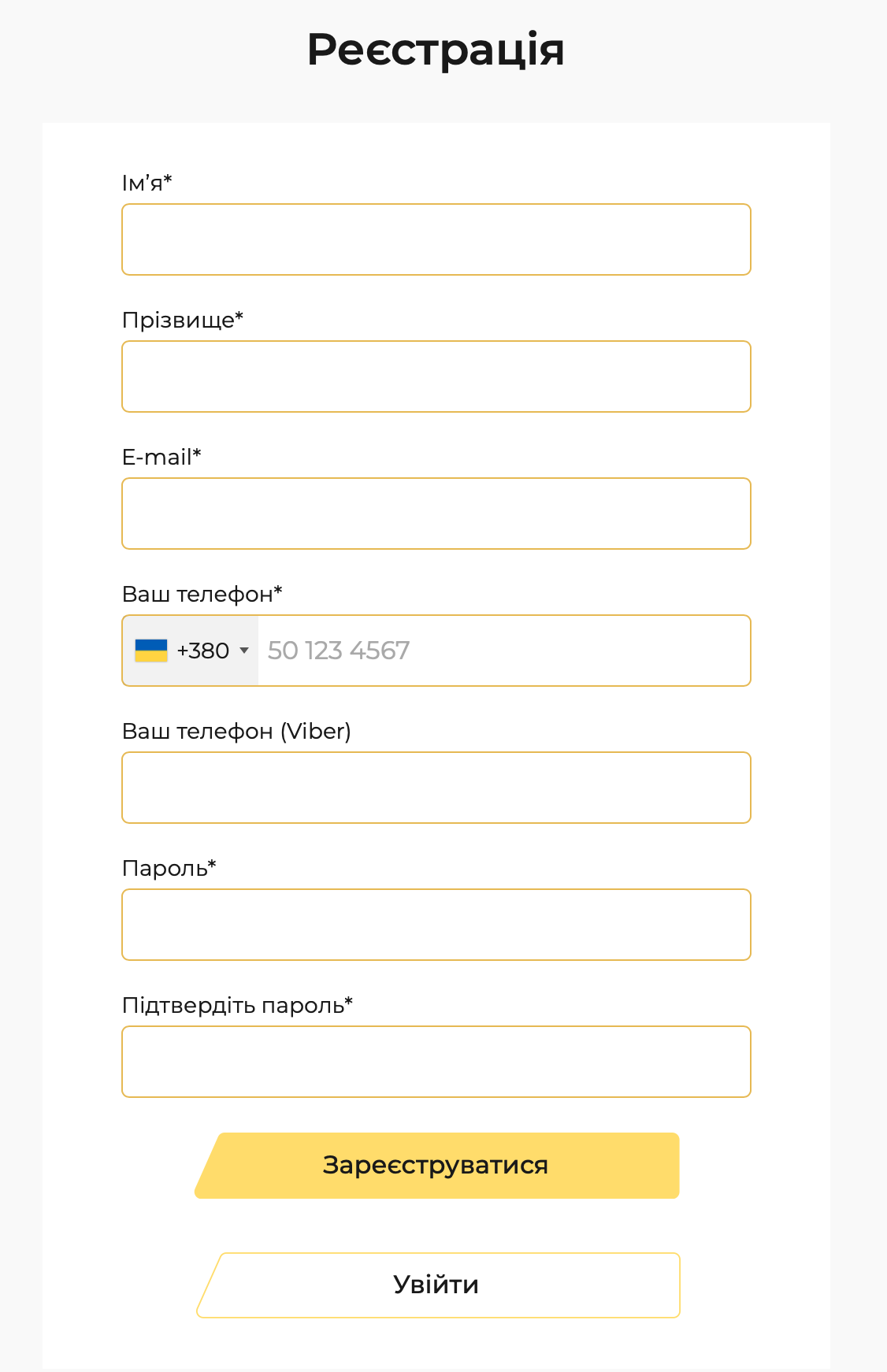Click the Підтвердіть пароль* label
The height and width of the screenshot is (1372, 887).
coord(237,1005)
